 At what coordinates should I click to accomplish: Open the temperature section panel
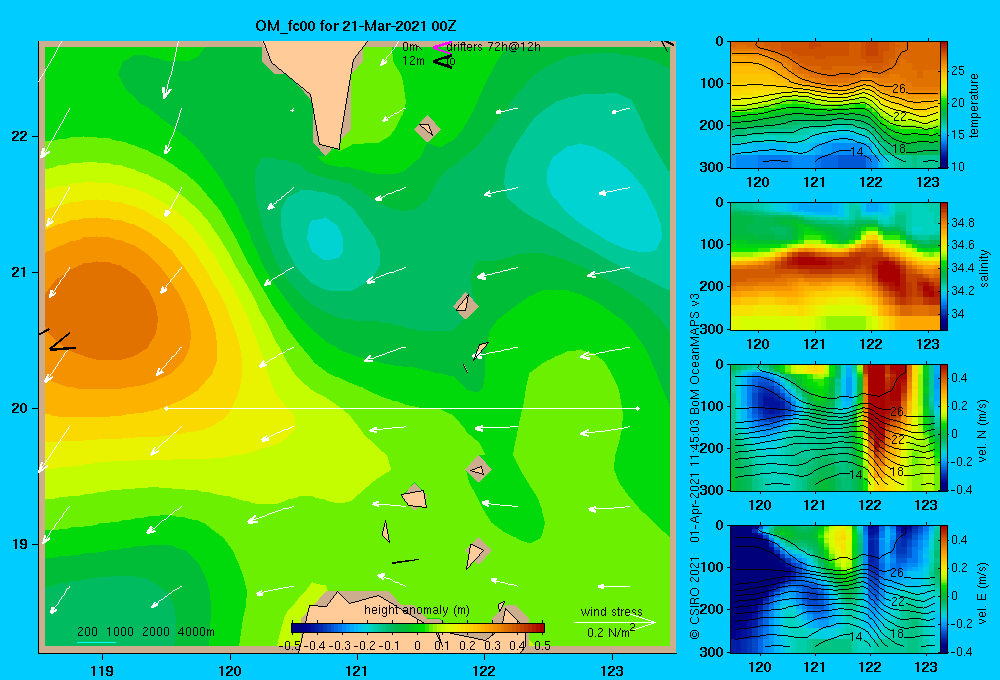835,105
